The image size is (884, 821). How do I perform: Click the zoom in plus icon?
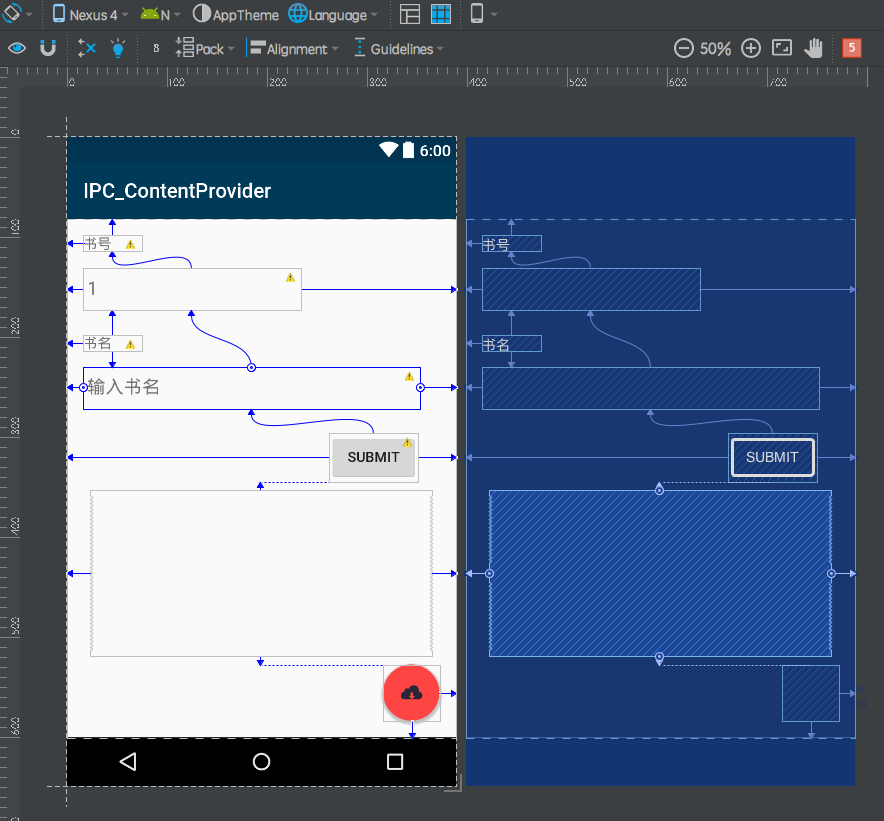tap(751, 48)
